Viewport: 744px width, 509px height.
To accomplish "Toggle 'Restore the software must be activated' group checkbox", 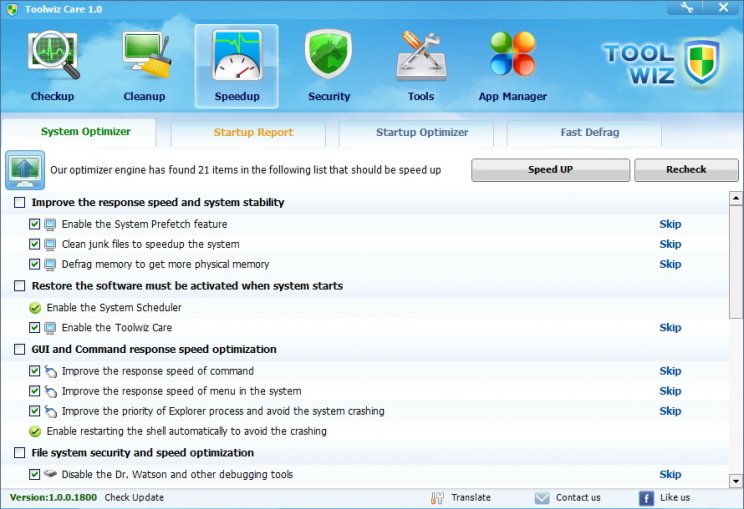I will 19,286.
